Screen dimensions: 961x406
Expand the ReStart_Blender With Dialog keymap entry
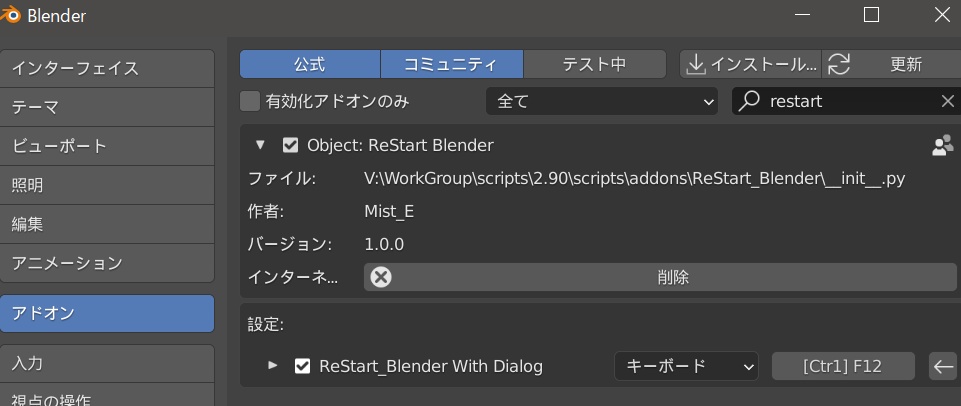tap(273, 366)
